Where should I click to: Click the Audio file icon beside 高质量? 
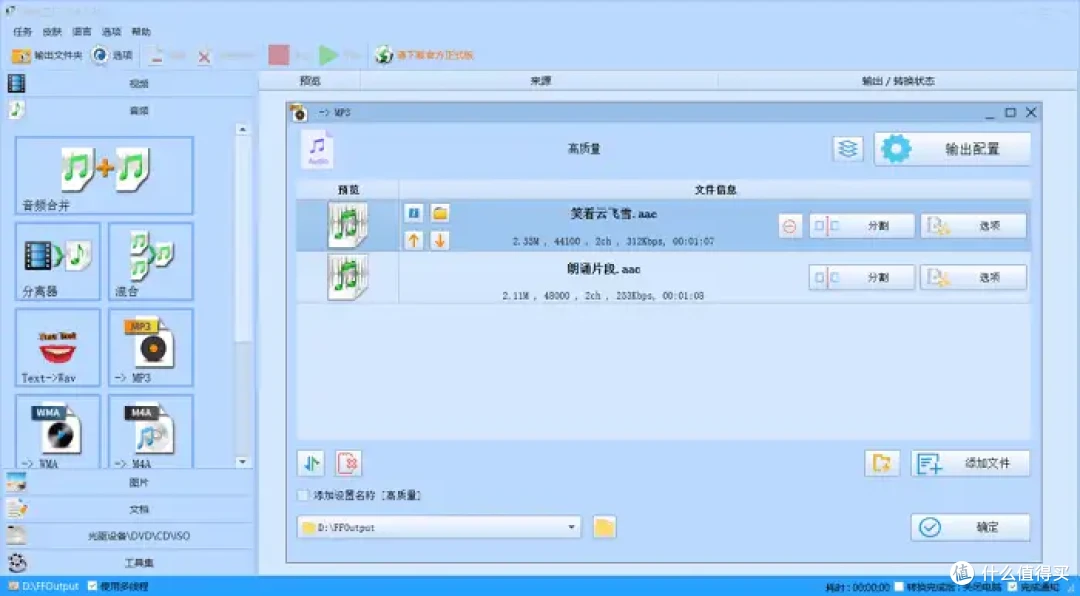(318, 149)
